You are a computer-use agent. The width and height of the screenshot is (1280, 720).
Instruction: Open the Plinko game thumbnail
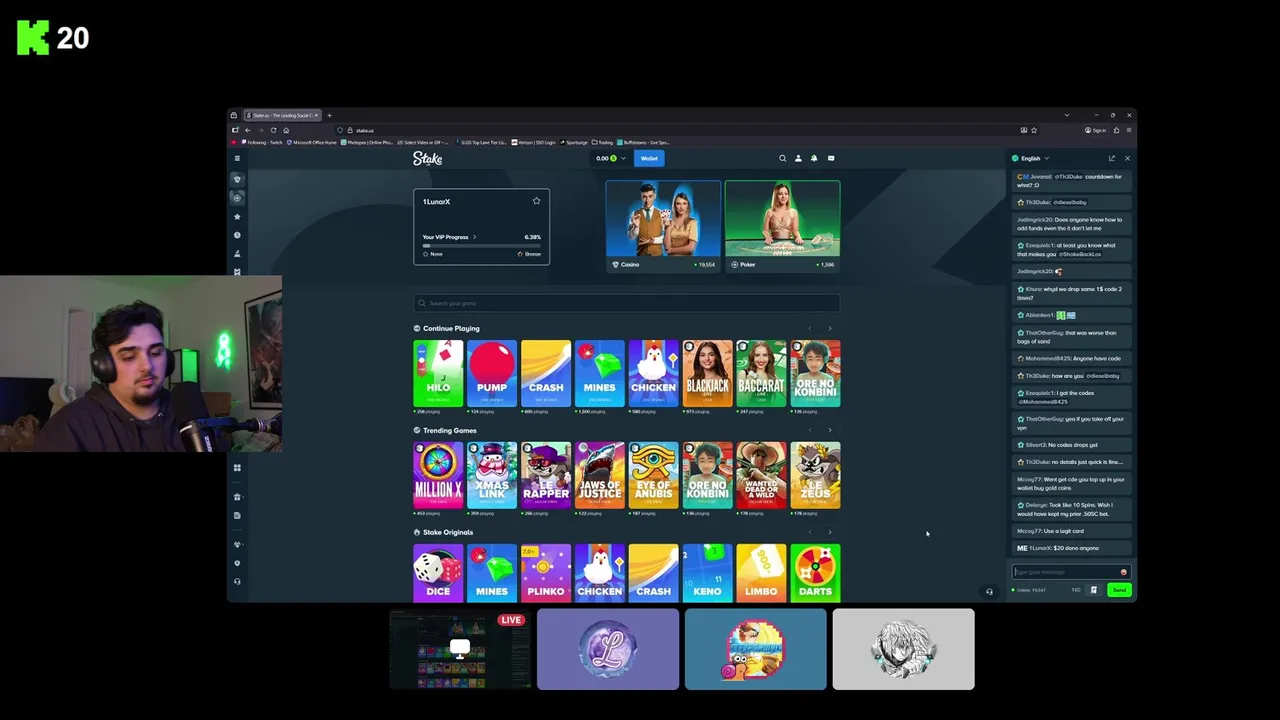(546, 573)
